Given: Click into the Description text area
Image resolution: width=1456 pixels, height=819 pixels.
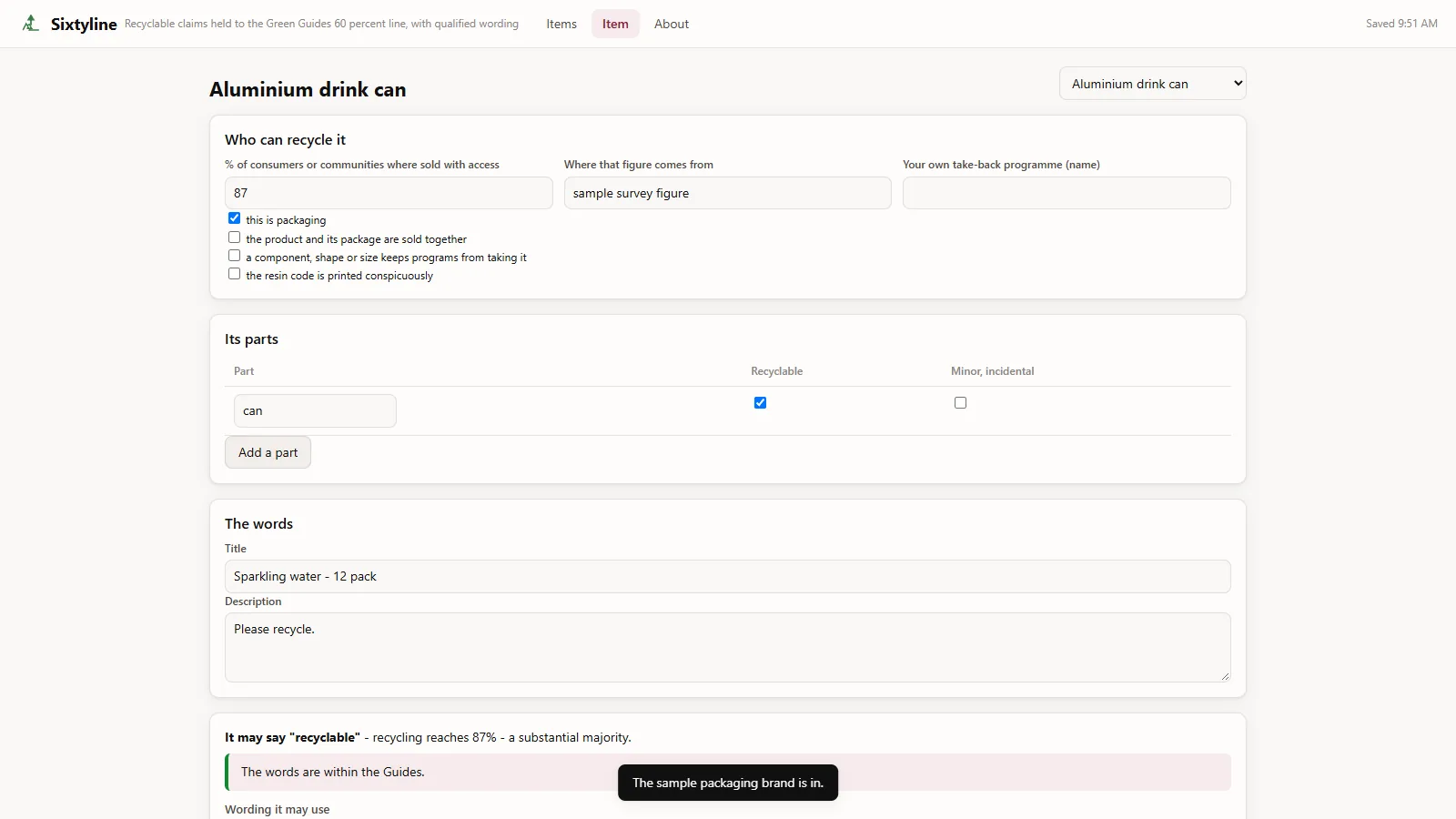Looking at the screenshot, I should [x=728, y=647].
